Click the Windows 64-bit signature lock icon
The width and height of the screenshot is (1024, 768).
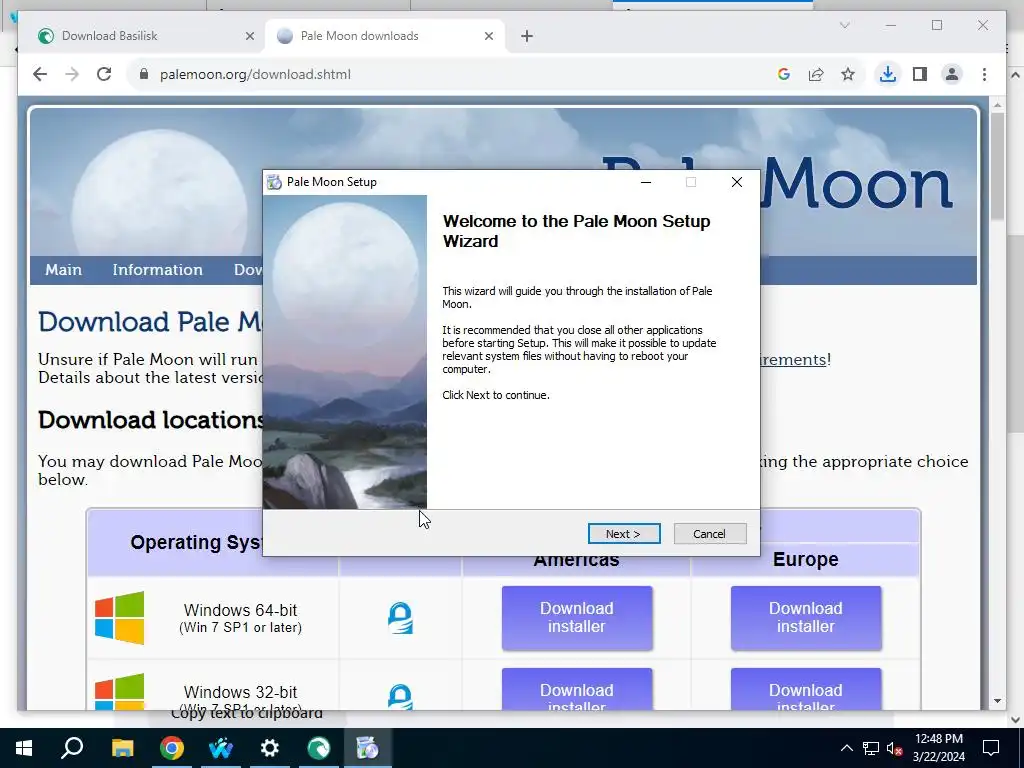[400, 618]
